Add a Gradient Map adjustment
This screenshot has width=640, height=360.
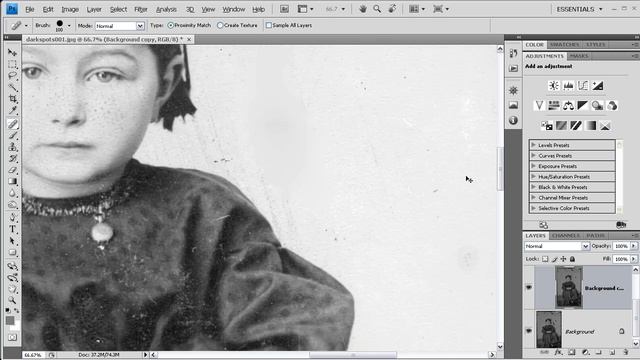591,126
